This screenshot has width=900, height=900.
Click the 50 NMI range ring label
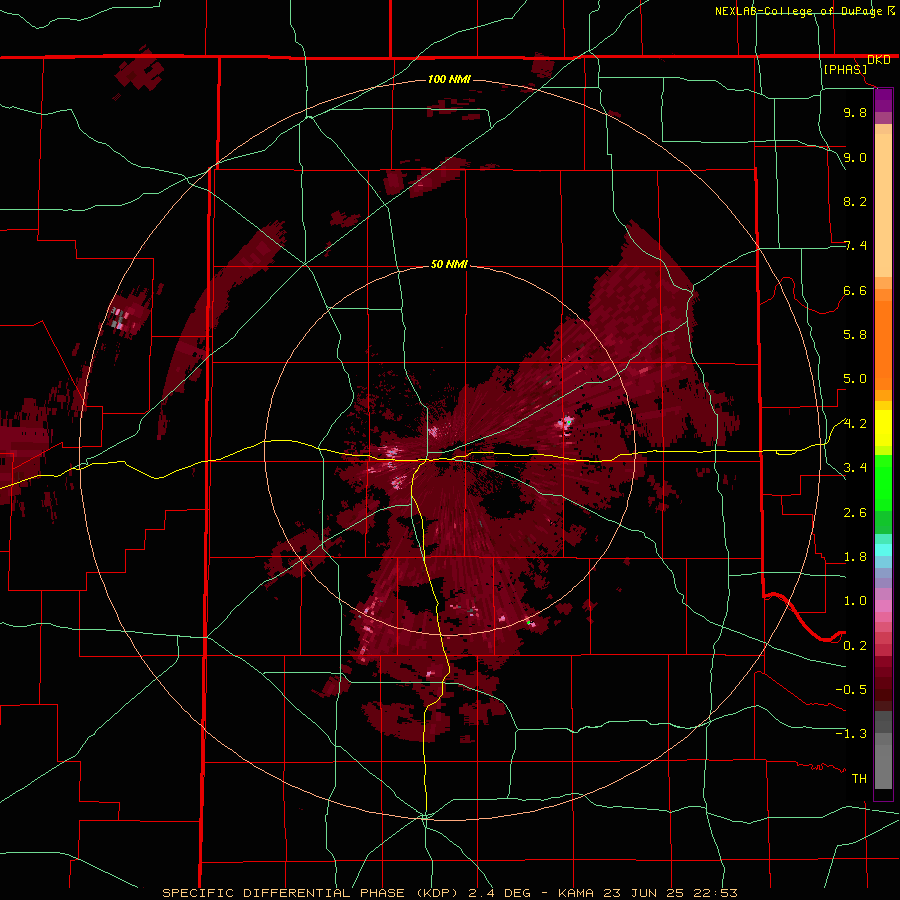[449, 264]
